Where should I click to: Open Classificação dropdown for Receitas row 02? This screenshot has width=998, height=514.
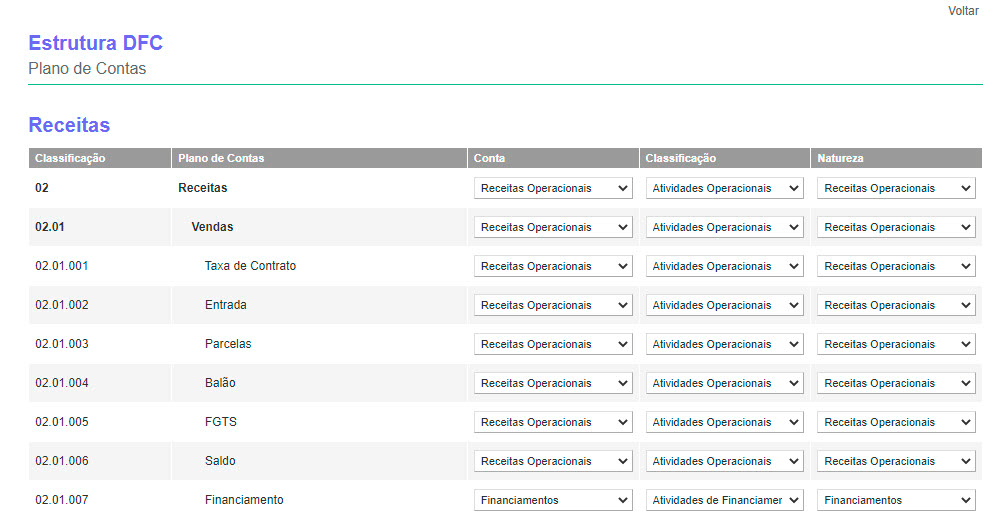point(724,188)
